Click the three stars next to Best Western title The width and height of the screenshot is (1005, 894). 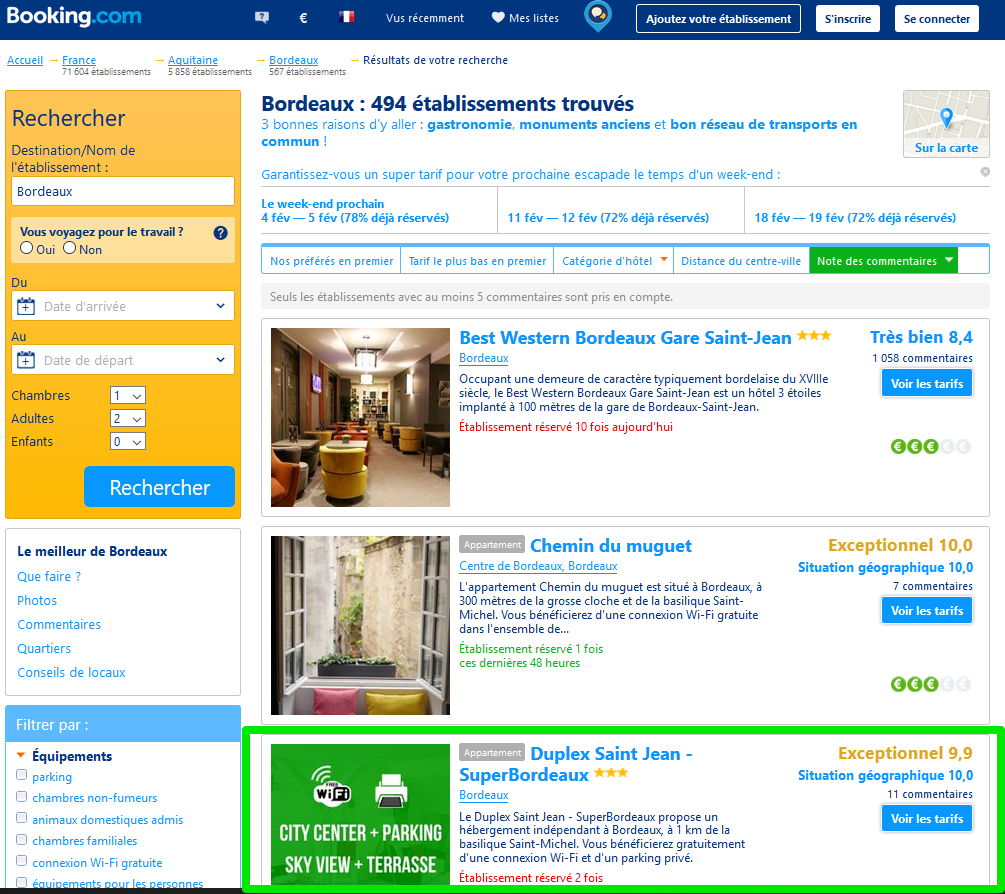click(814, 336)
